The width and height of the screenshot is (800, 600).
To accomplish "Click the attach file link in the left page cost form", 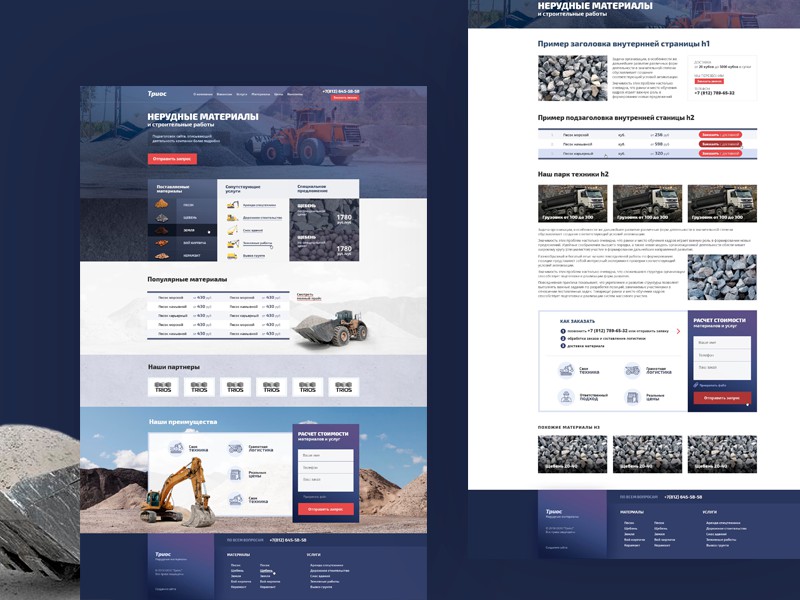I will pos(314,497).
